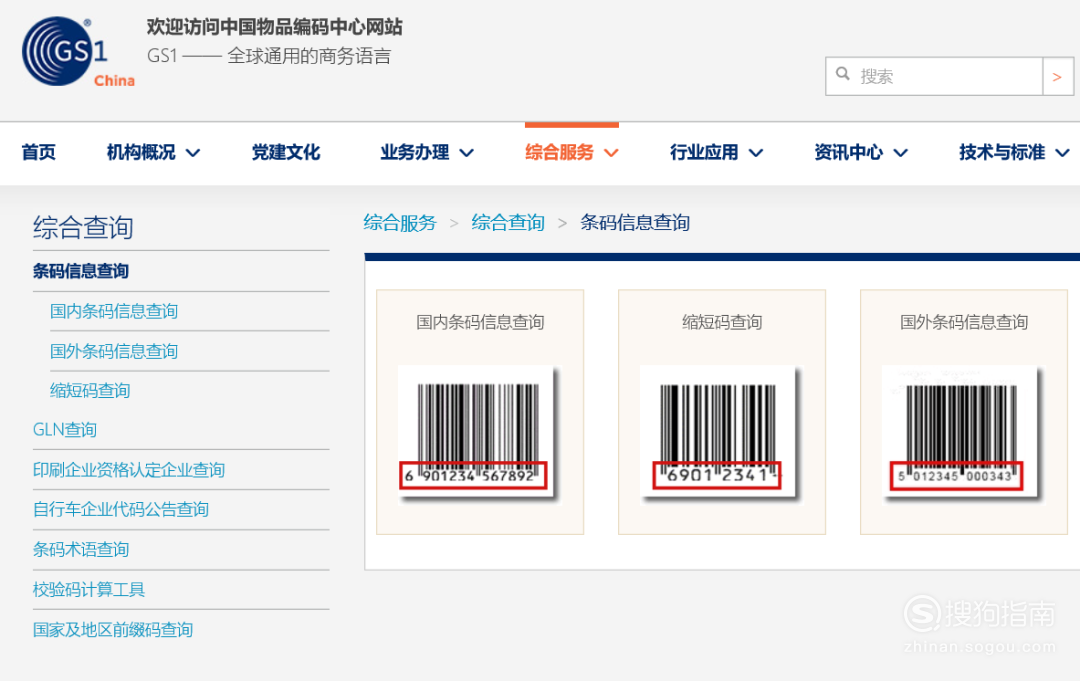Viewport: 1080px width, 681px height.
Task: Click the 条码信息查询 breadcrumb text
Action: 635,223
